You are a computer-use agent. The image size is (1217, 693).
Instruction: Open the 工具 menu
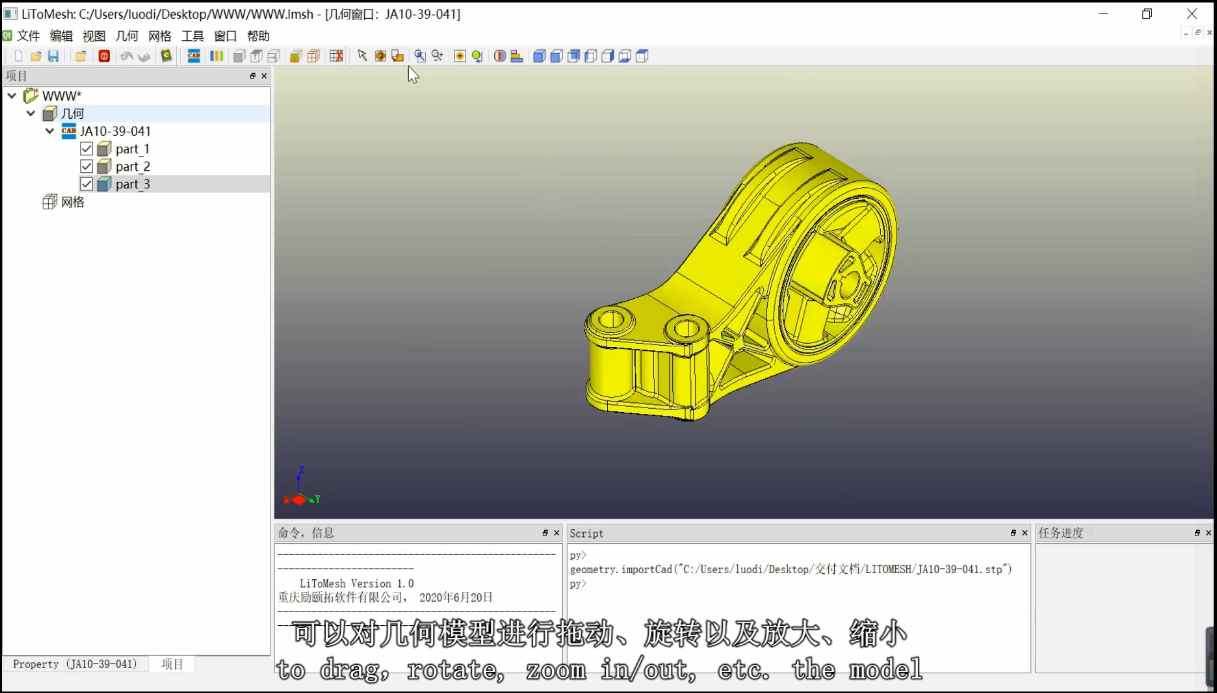coord(192,36)
